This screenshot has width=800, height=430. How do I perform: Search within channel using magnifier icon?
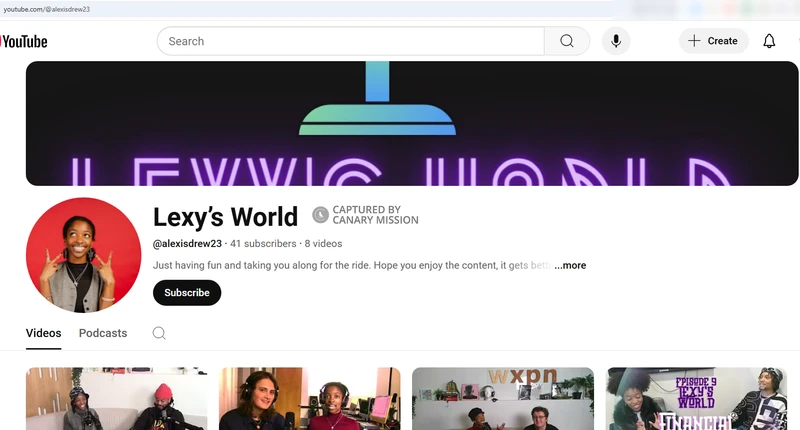point(159,333)
